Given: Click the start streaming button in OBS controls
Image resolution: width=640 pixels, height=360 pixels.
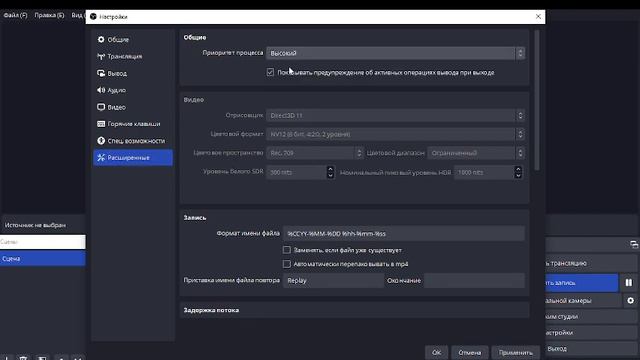Looking at the screenshot, I should pos(591,263).
